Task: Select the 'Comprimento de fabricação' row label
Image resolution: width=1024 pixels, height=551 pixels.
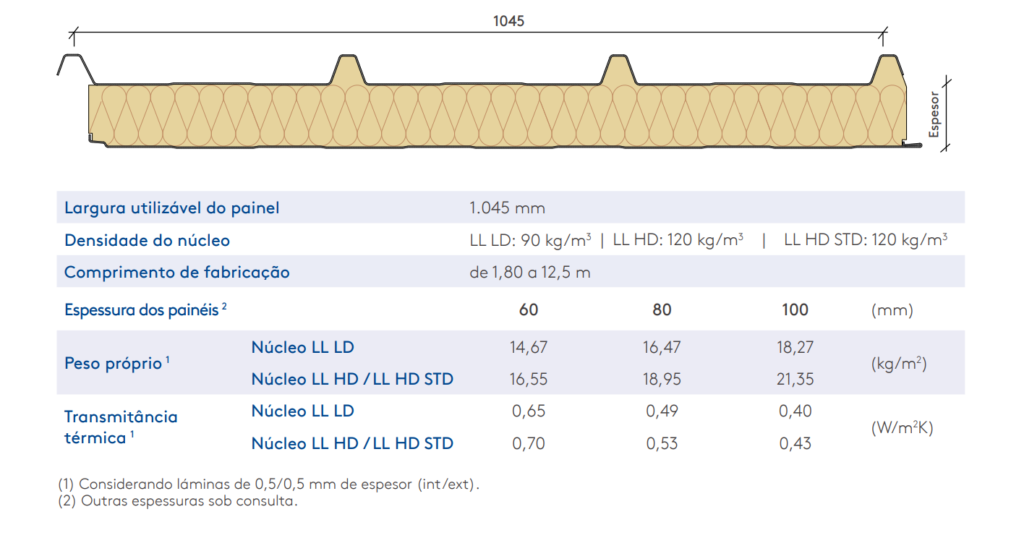Action: coord(176,272)
